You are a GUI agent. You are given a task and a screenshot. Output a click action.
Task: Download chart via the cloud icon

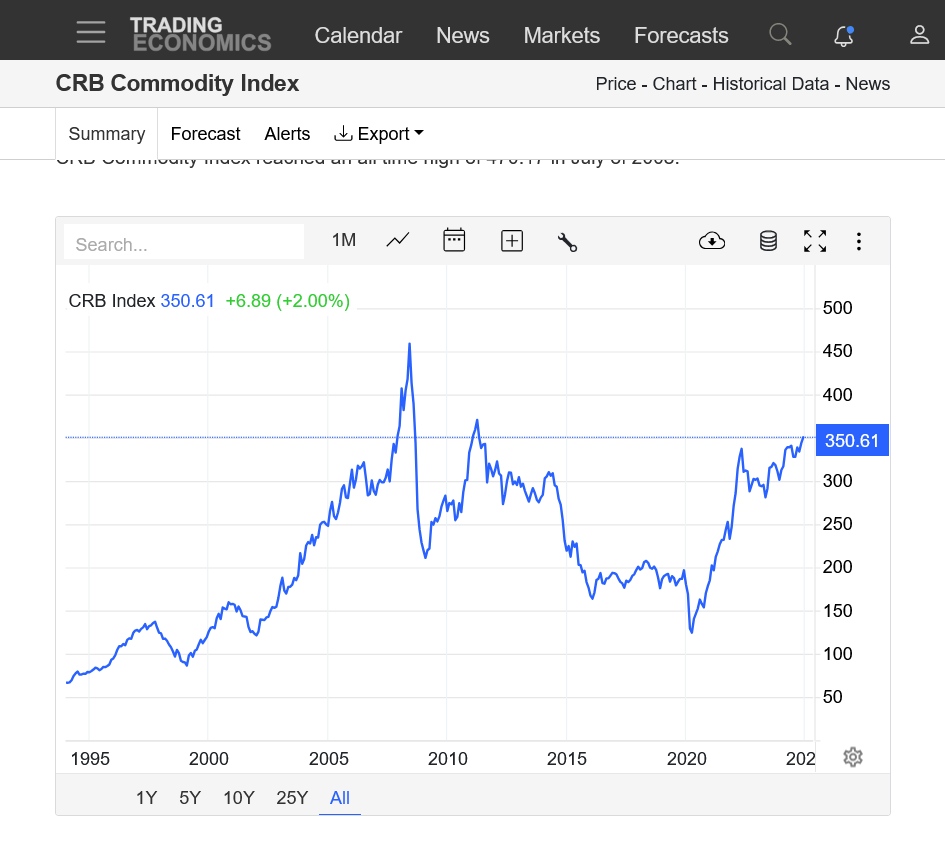712,240
